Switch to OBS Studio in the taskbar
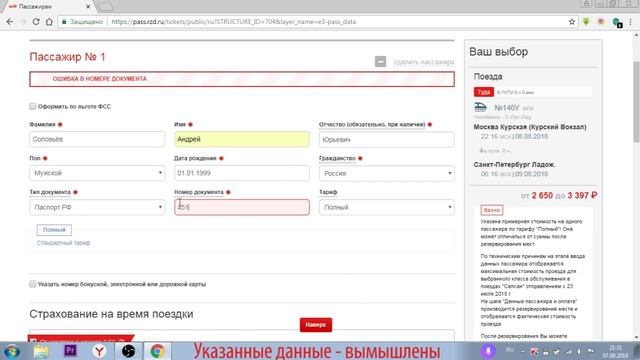 [128, 351]
